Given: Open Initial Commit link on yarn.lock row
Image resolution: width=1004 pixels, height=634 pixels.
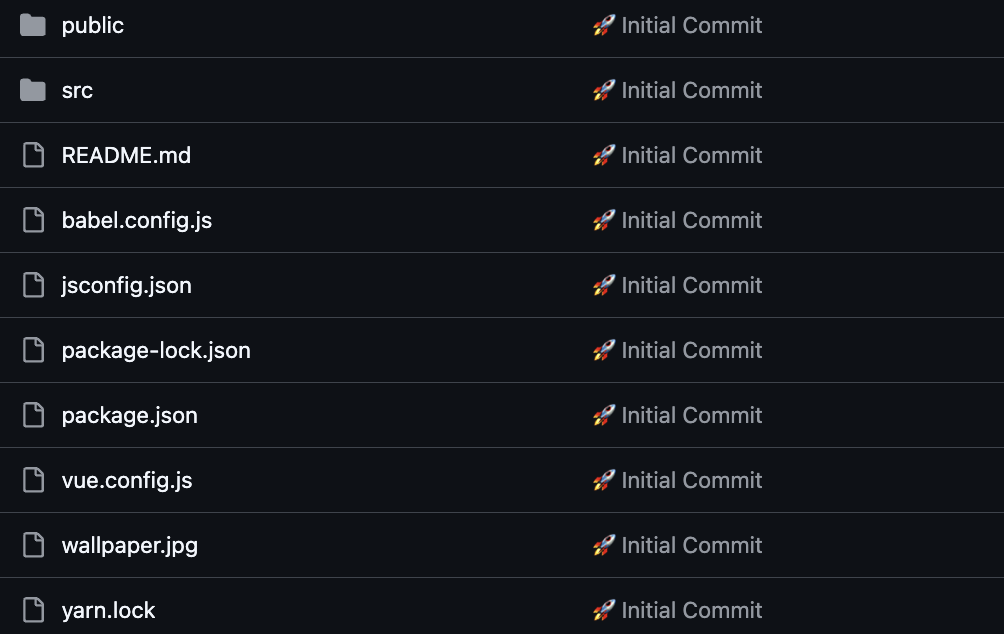Looking at the screenshot, I should (x=691, y=610).
